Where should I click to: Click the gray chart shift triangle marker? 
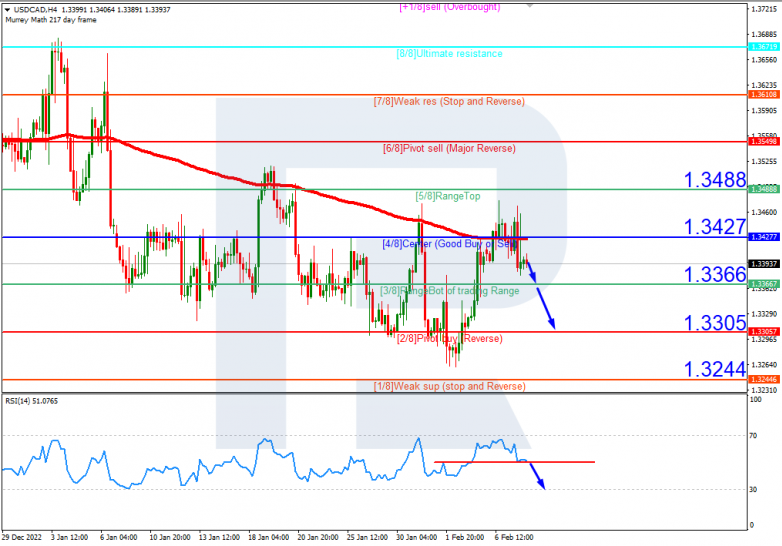529,5
